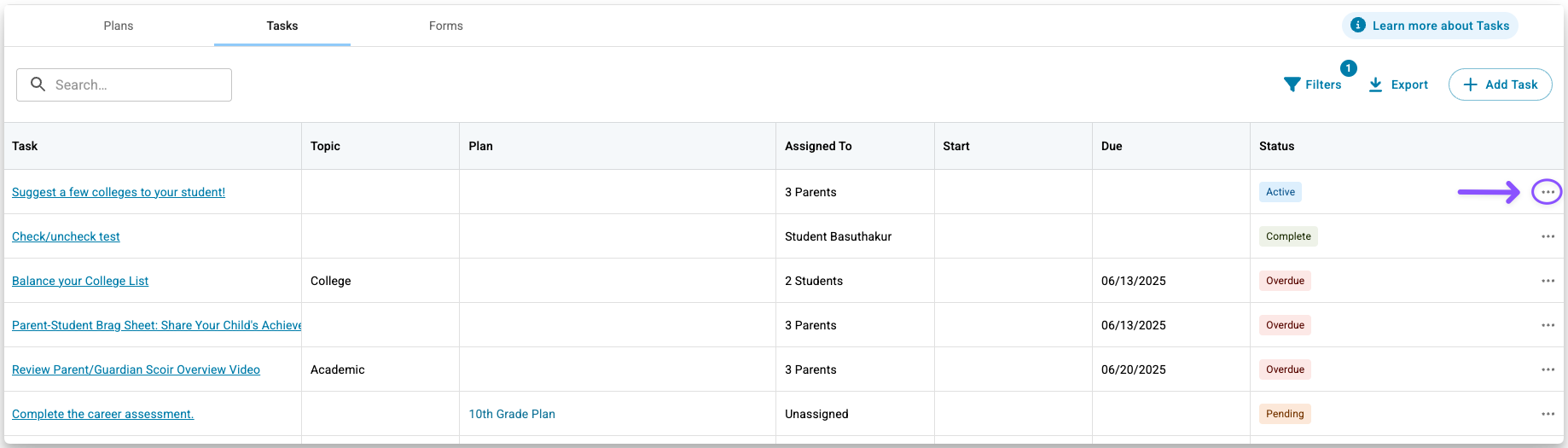Open more options for Check/uncheck test task
Screen dimensions: 1568x448
coord(1548,236)
